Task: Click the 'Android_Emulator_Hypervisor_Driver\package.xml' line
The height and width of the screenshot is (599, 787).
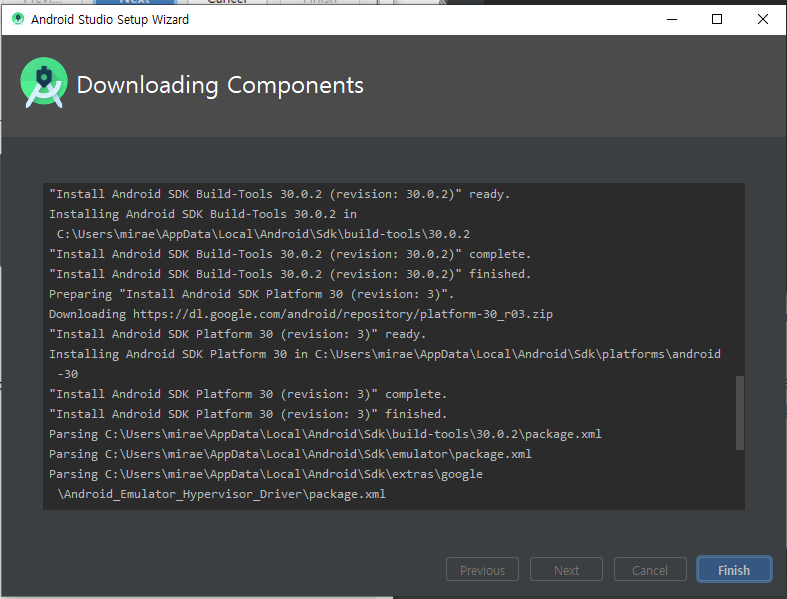Action: (x=221, y=494)
